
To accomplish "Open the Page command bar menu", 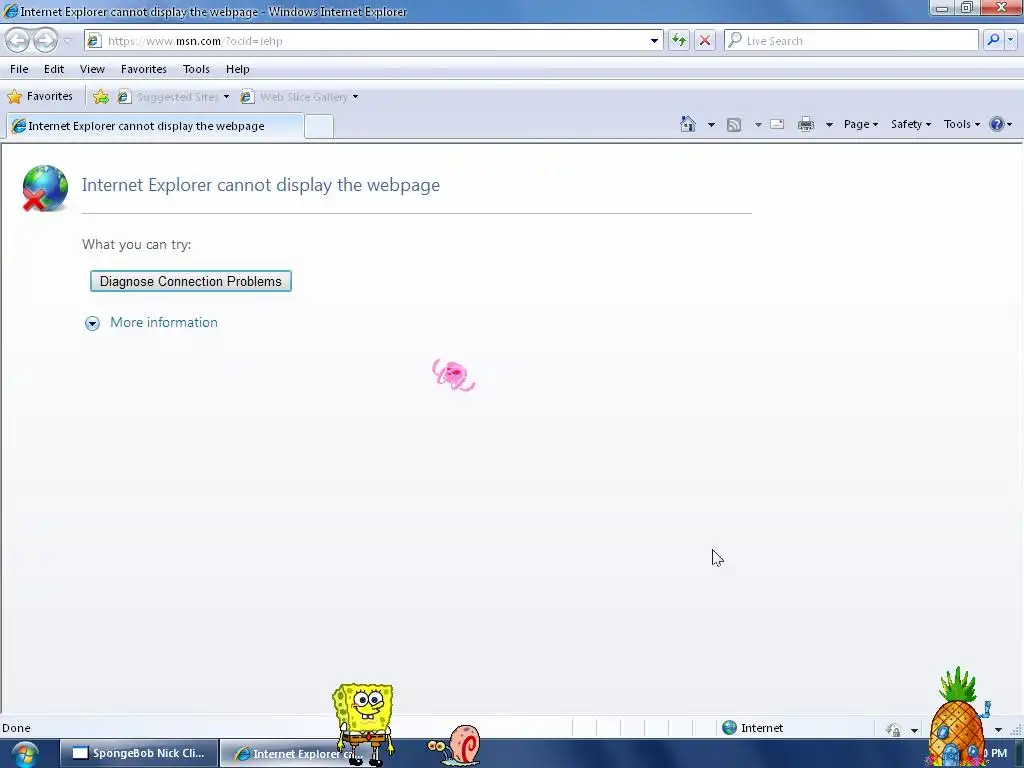I will tap(861, 124).
